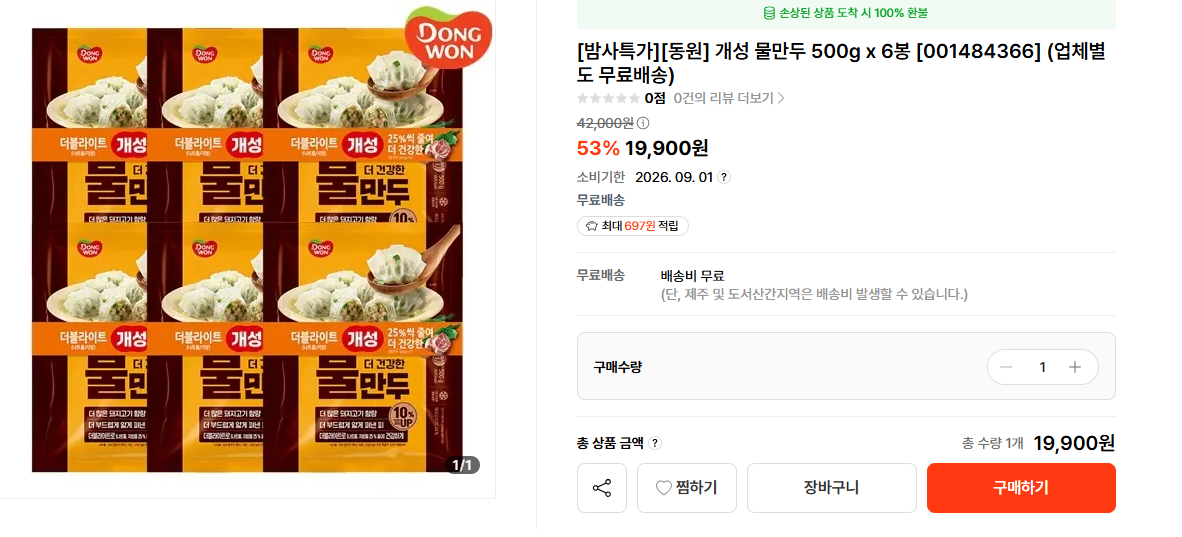Screen dimensions: 1182x537
Task: Add the item to 장바구니
Action: click(831, 488)
